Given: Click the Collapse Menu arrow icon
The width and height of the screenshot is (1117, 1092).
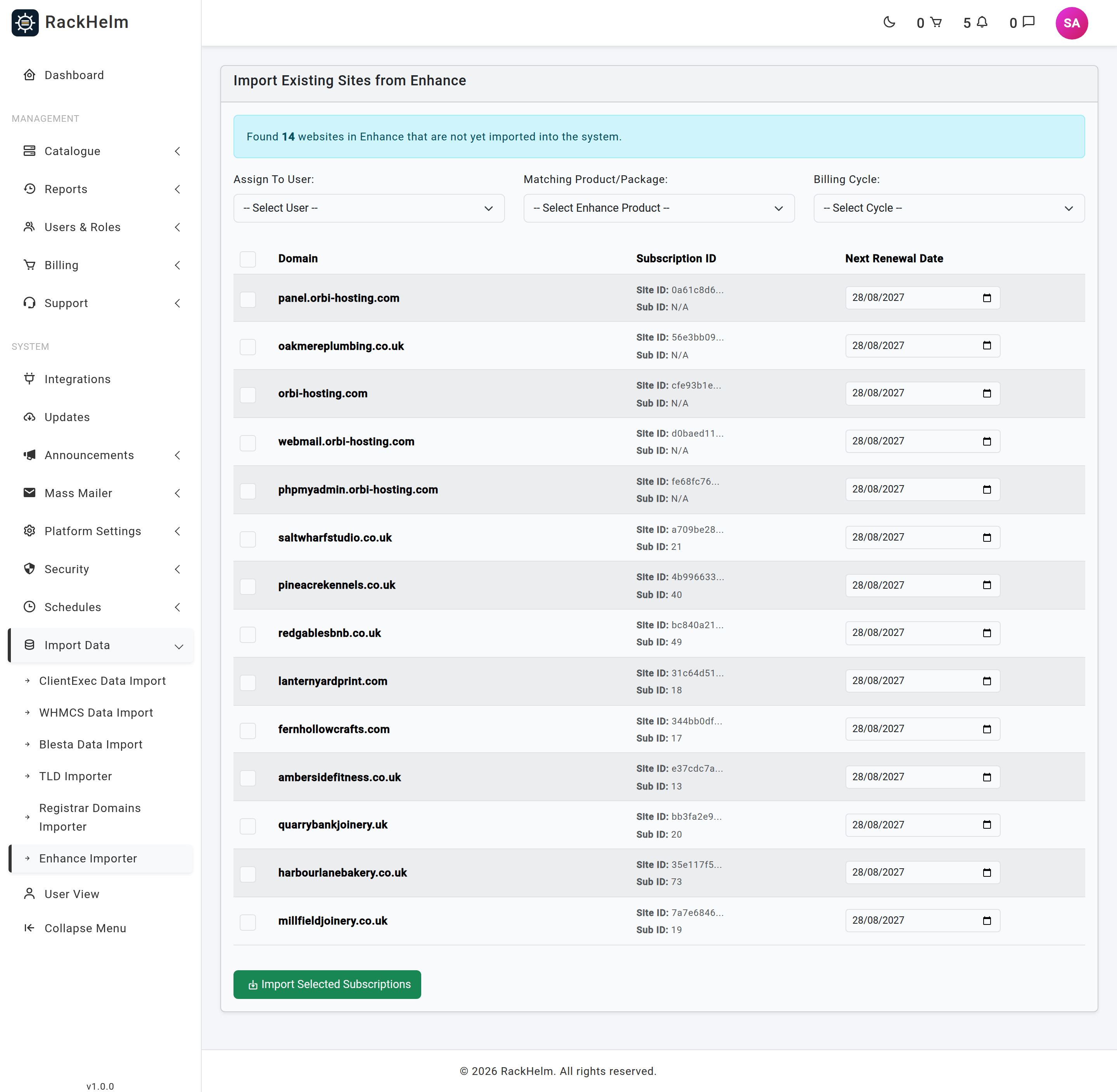Looking at the screenshot, I should 29,928.
